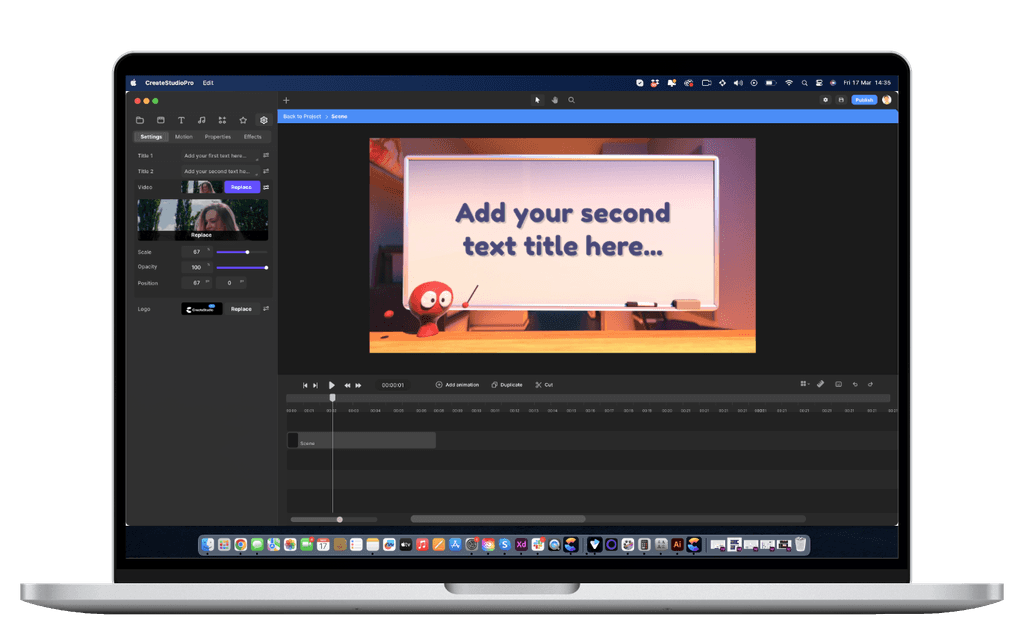
Task: Click the plus button to add new
Action: (286, 100)
